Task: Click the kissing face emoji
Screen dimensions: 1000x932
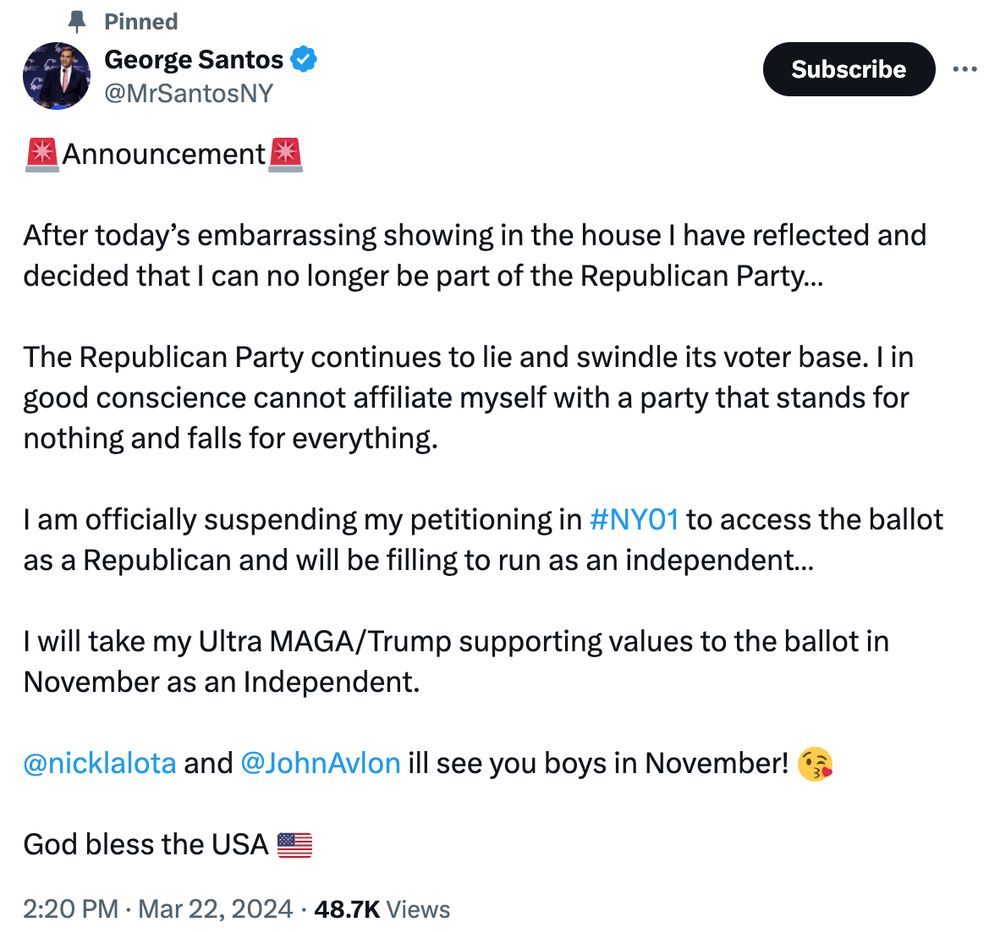Action: 815,764
